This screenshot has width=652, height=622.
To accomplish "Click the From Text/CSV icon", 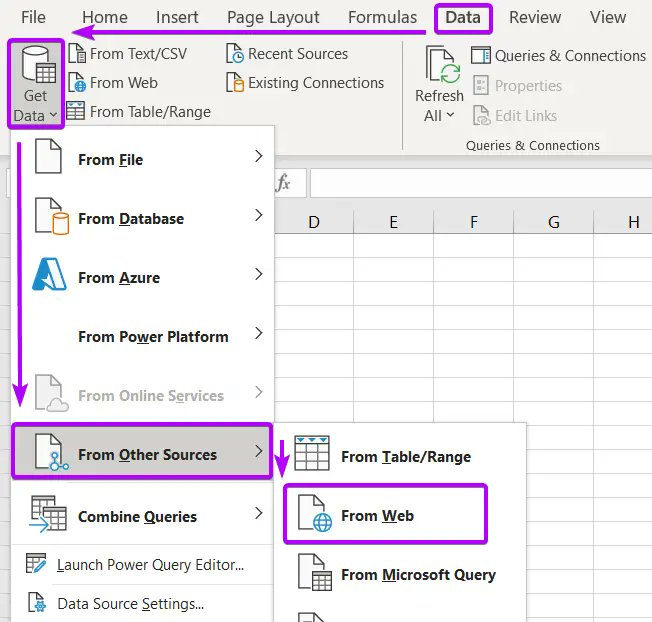I will pyautogui.click(x=77, y=54).
